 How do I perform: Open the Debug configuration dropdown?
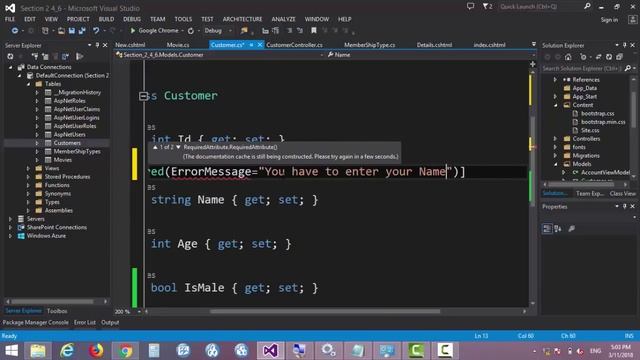(231, 31)
